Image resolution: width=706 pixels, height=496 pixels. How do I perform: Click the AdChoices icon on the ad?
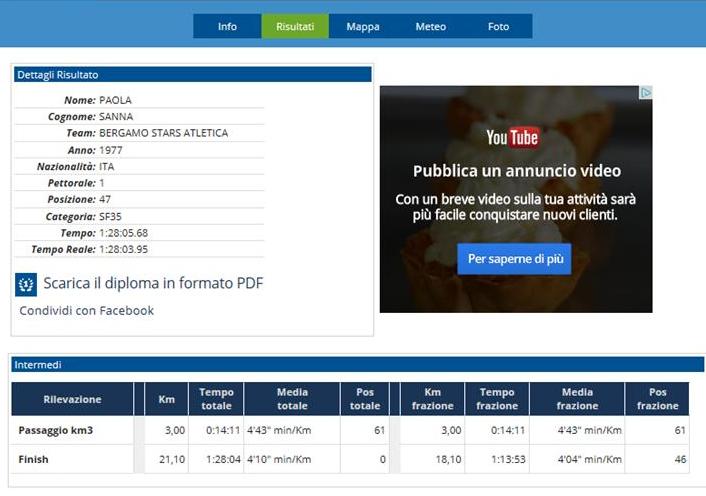tap(646, 92)
